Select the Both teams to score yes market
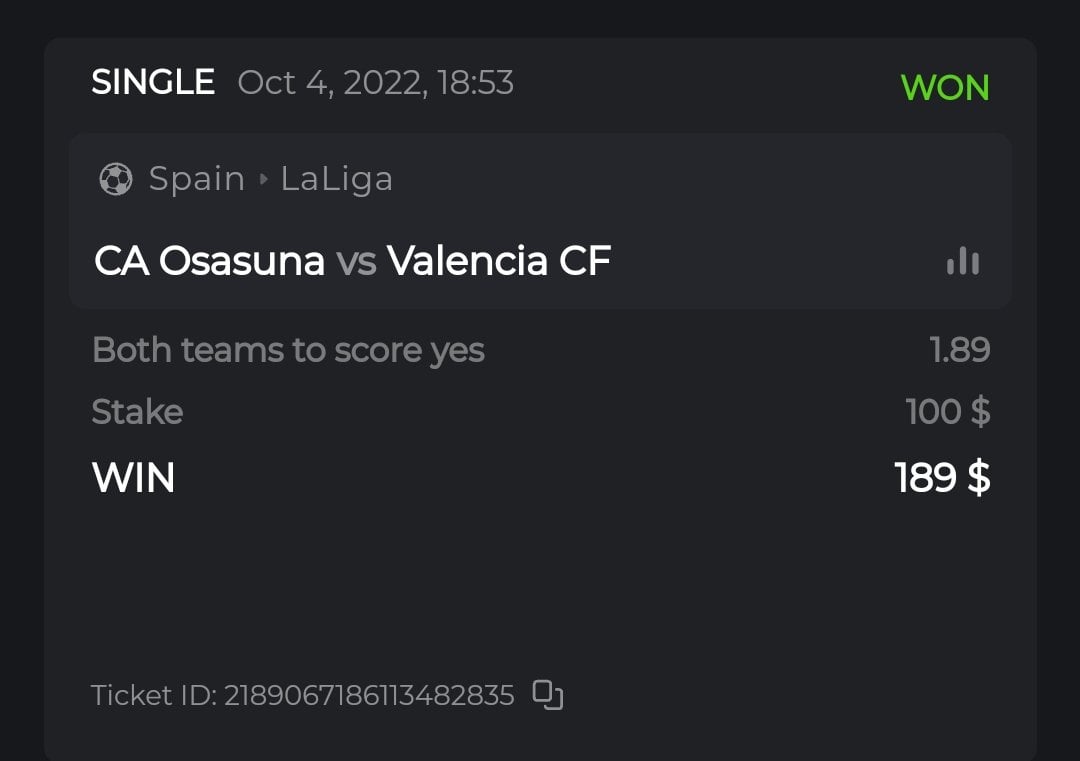Image resolution: width=1080 pixels, height=761 pixels. click(x=288, y=350)
